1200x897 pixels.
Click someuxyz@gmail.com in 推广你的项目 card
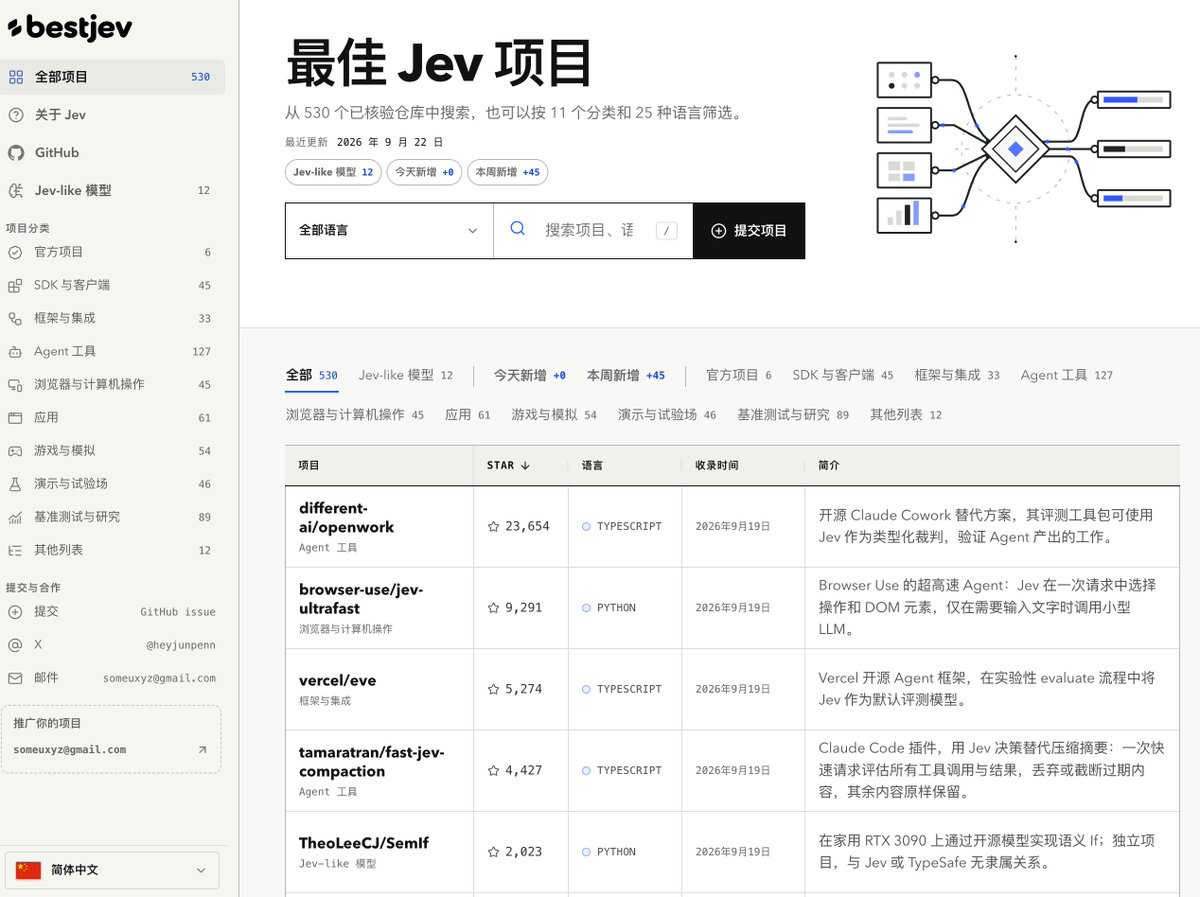pos(70,749)
